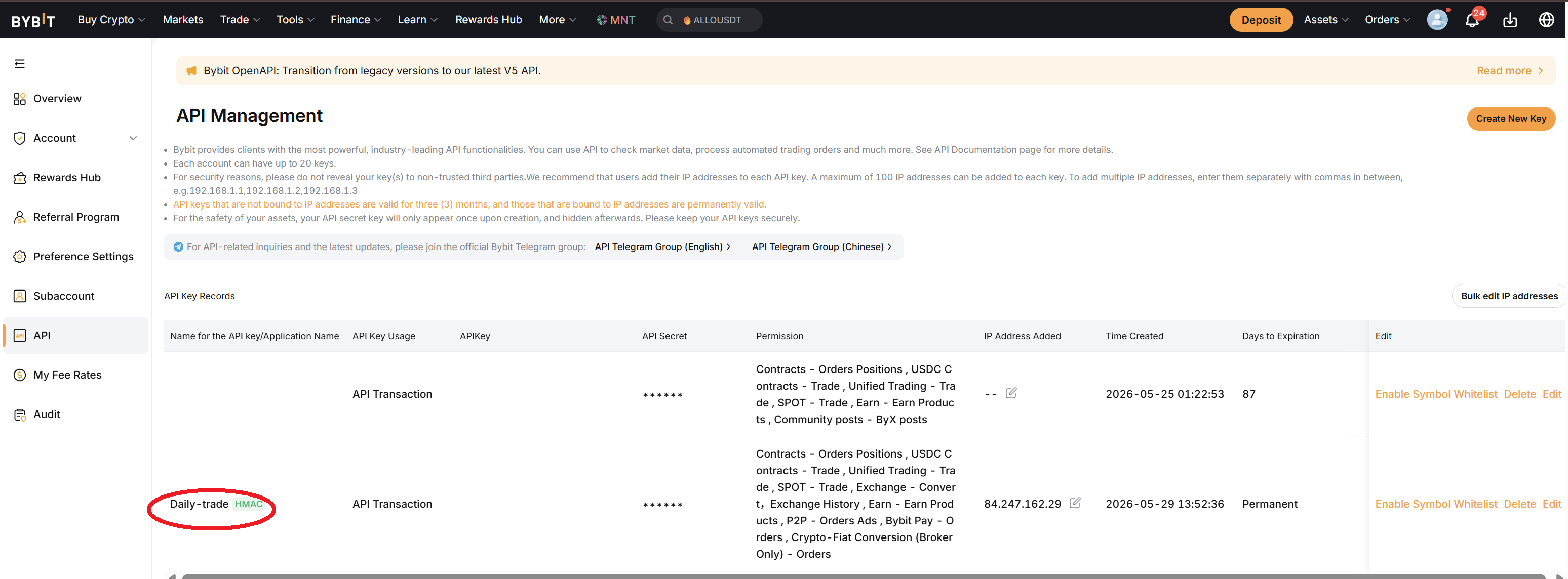
Task: Expand the Finance dropdown
Action: (x=356, y=20)
